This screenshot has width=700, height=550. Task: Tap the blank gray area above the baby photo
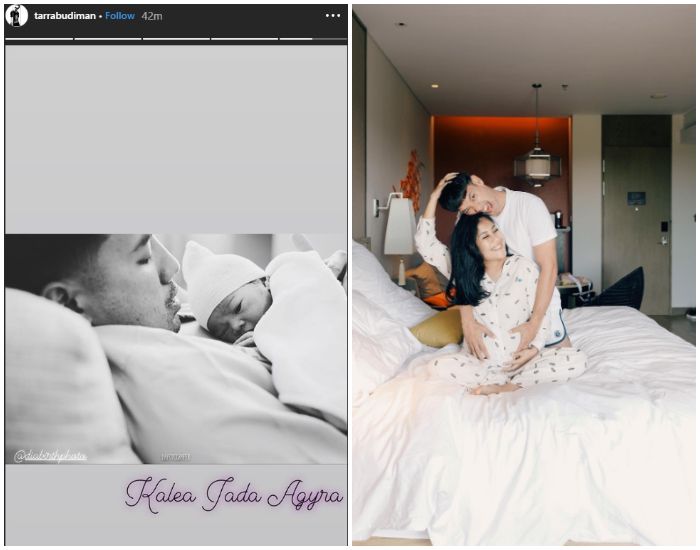point(176,140)
